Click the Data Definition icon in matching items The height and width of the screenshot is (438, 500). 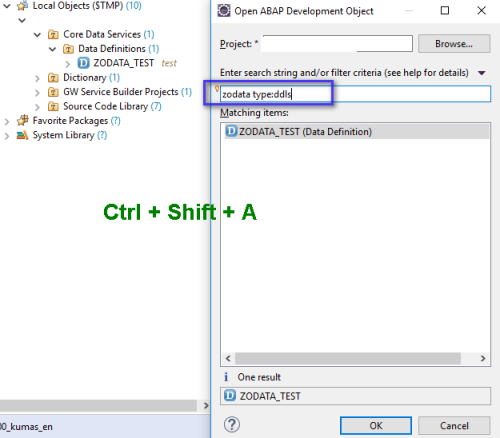pyautogui.click(x=231, y=131)
